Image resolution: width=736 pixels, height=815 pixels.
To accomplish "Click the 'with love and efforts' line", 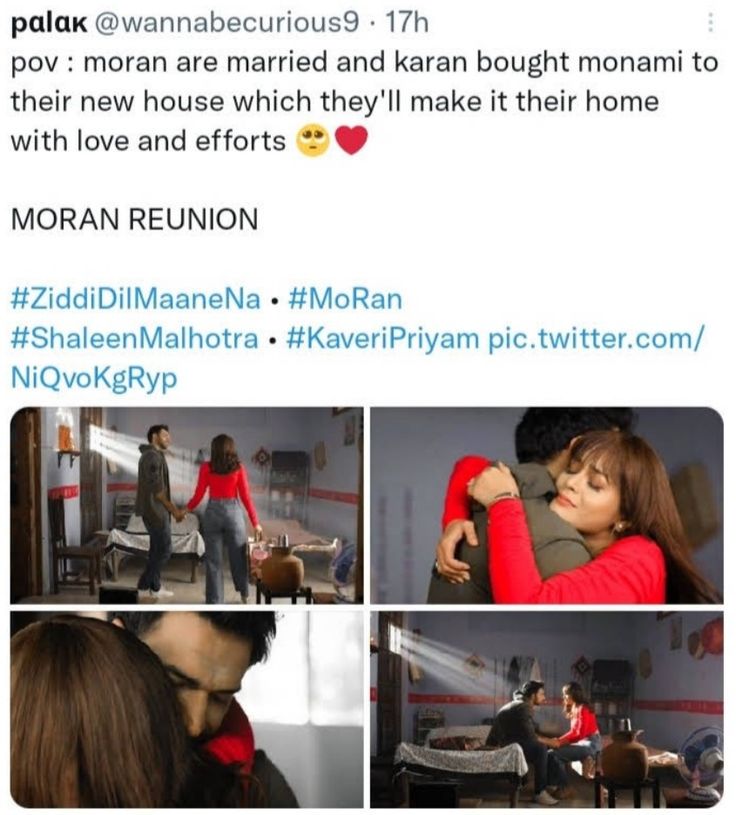I will click(148, 141).
